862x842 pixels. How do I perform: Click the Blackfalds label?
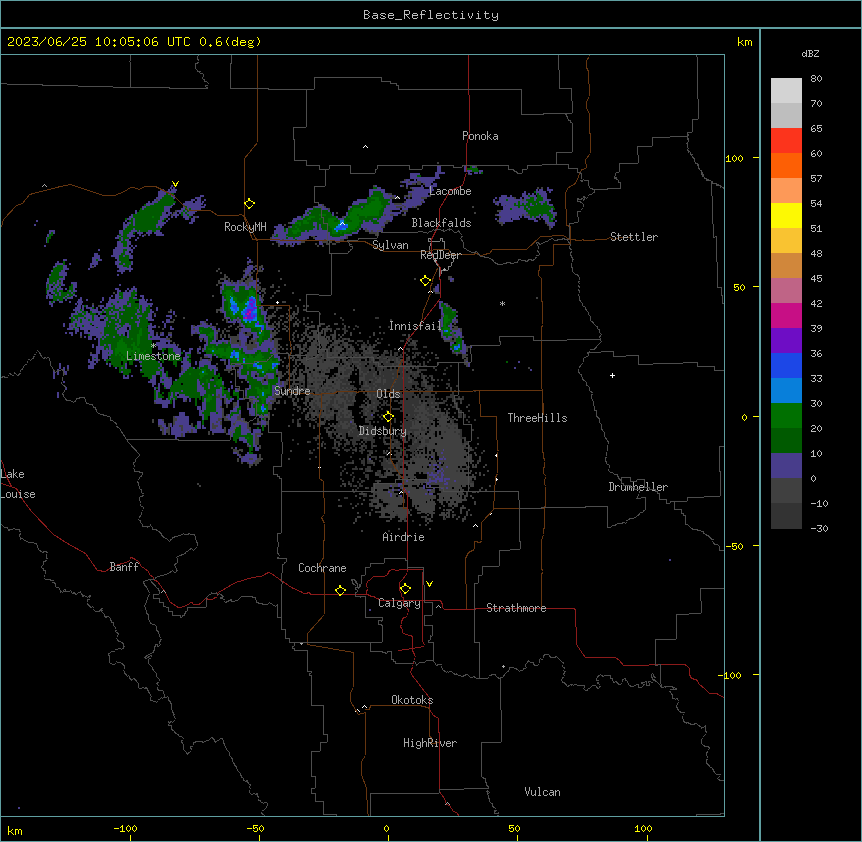point(441,223)
